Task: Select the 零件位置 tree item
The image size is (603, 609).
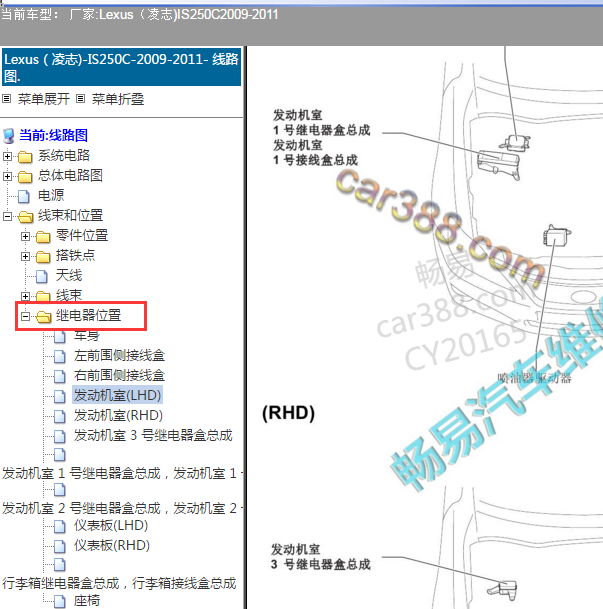Action: (82, 235)
